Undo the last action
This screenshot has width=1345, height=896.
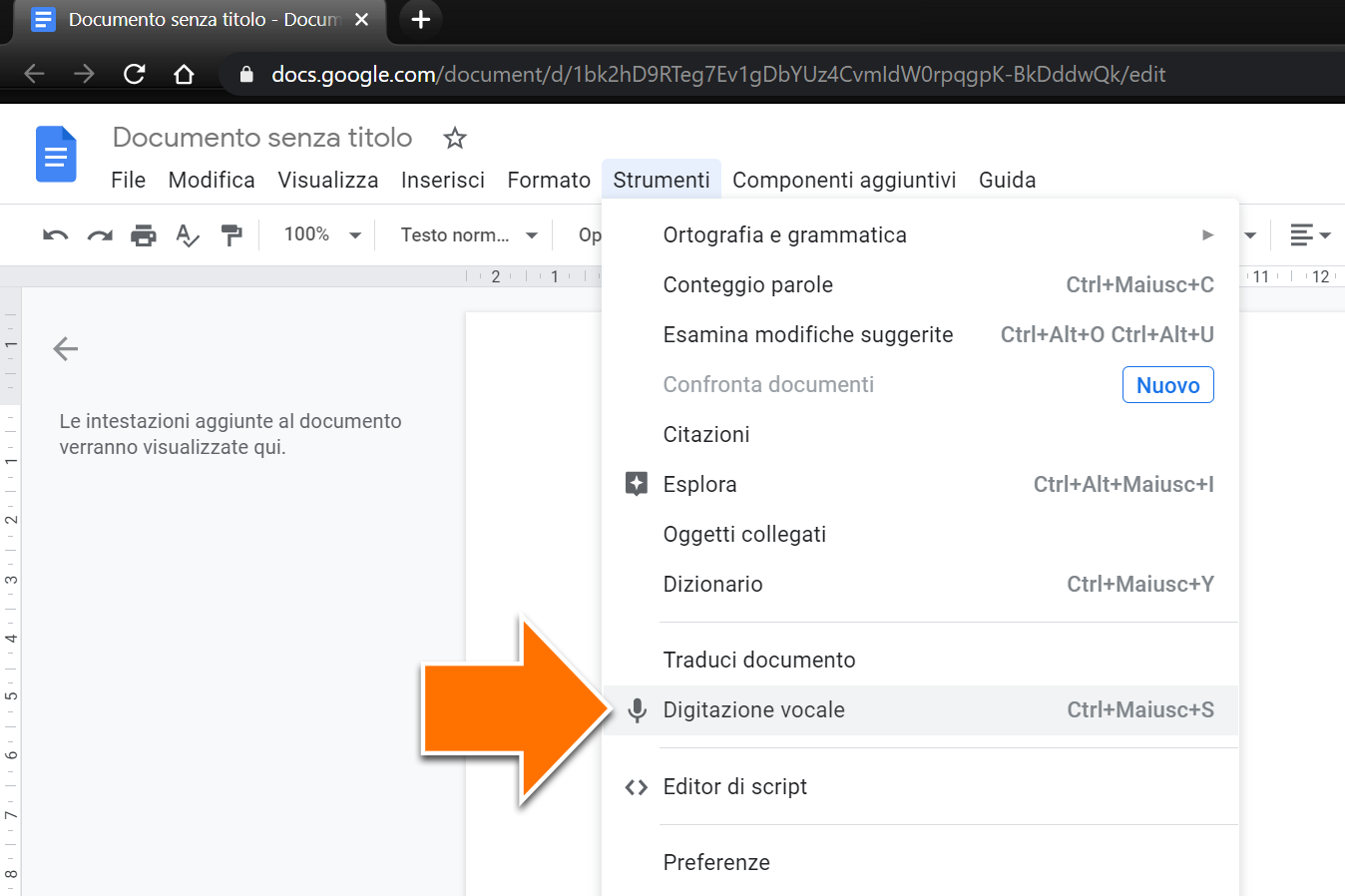pyautogui.click(x=56, y=235)
